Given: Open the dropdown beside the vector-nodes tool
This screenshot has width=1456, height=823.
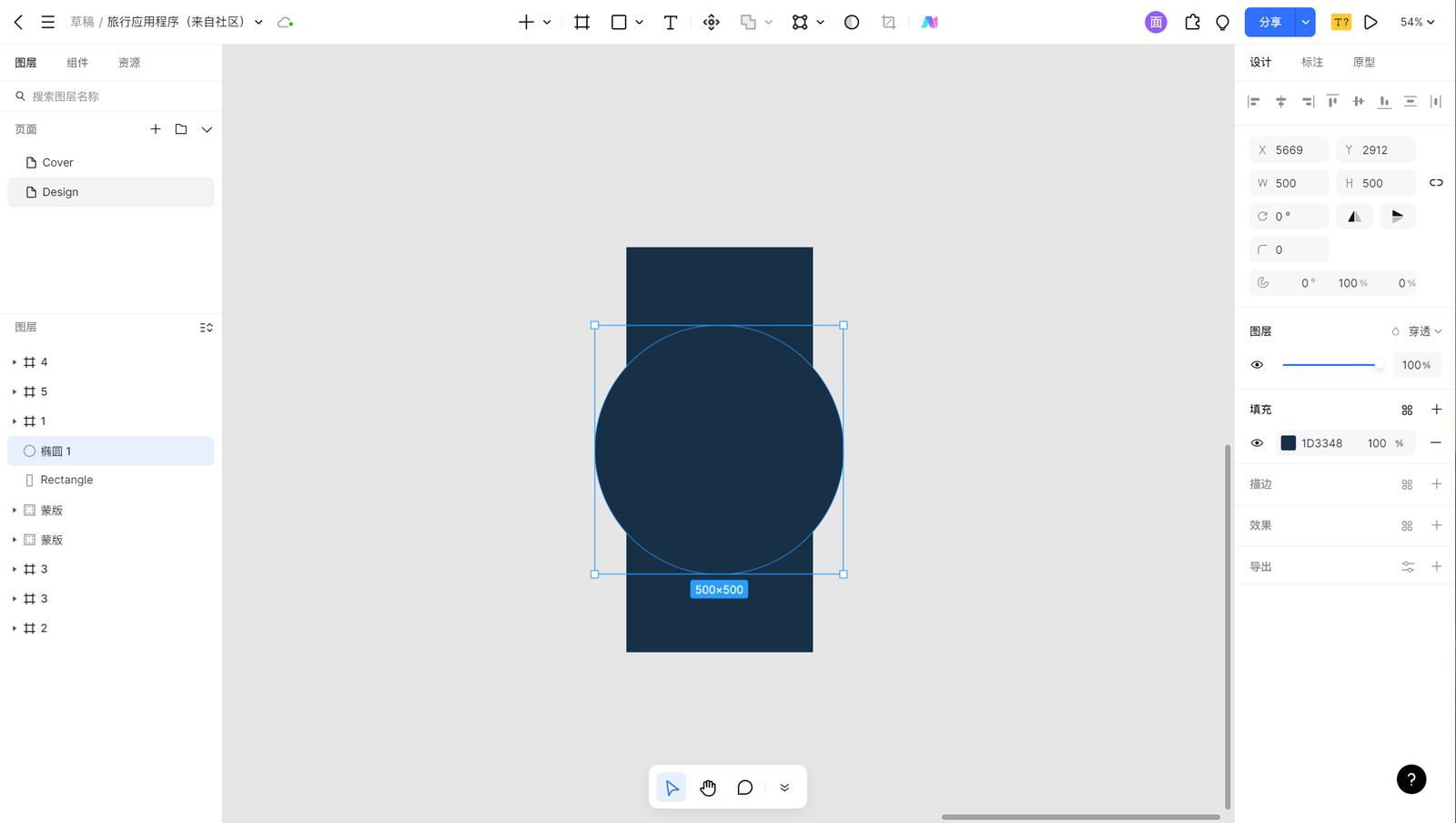Looking at the screenshot, I should pyautogui.click(x=821, y=22).
